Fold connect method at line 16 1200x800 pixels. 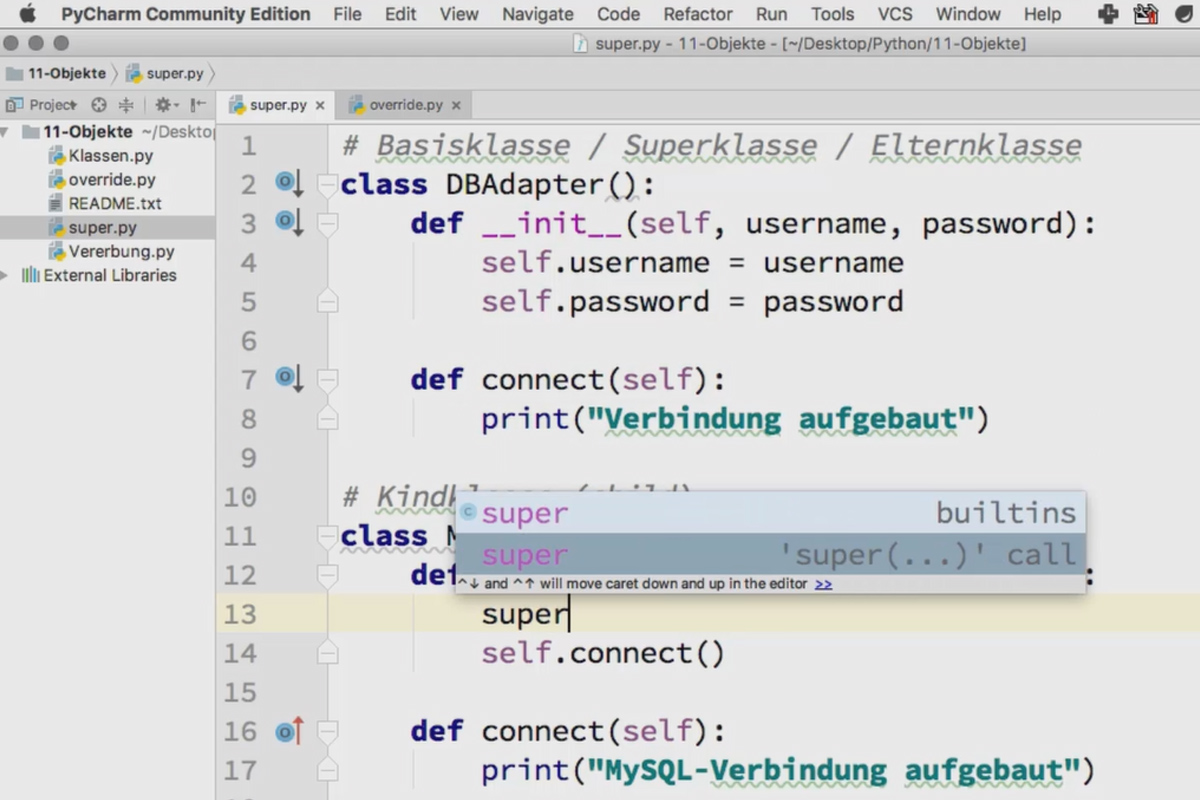pyautogui.click(x=327, y=731)
